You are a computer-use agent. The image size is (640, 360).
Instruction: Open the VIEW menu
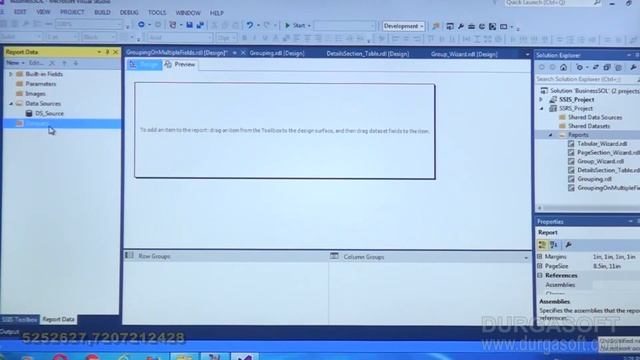coord(43,12)
